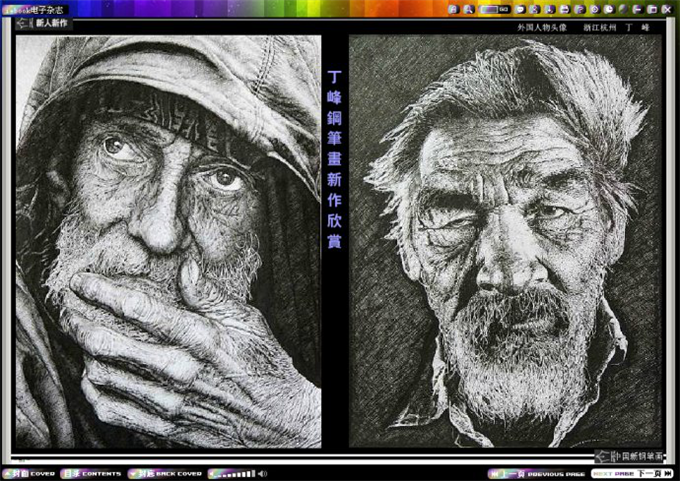Click the hooded old man portrait
The image size is (680, 481).
click(x=169, y=242)
